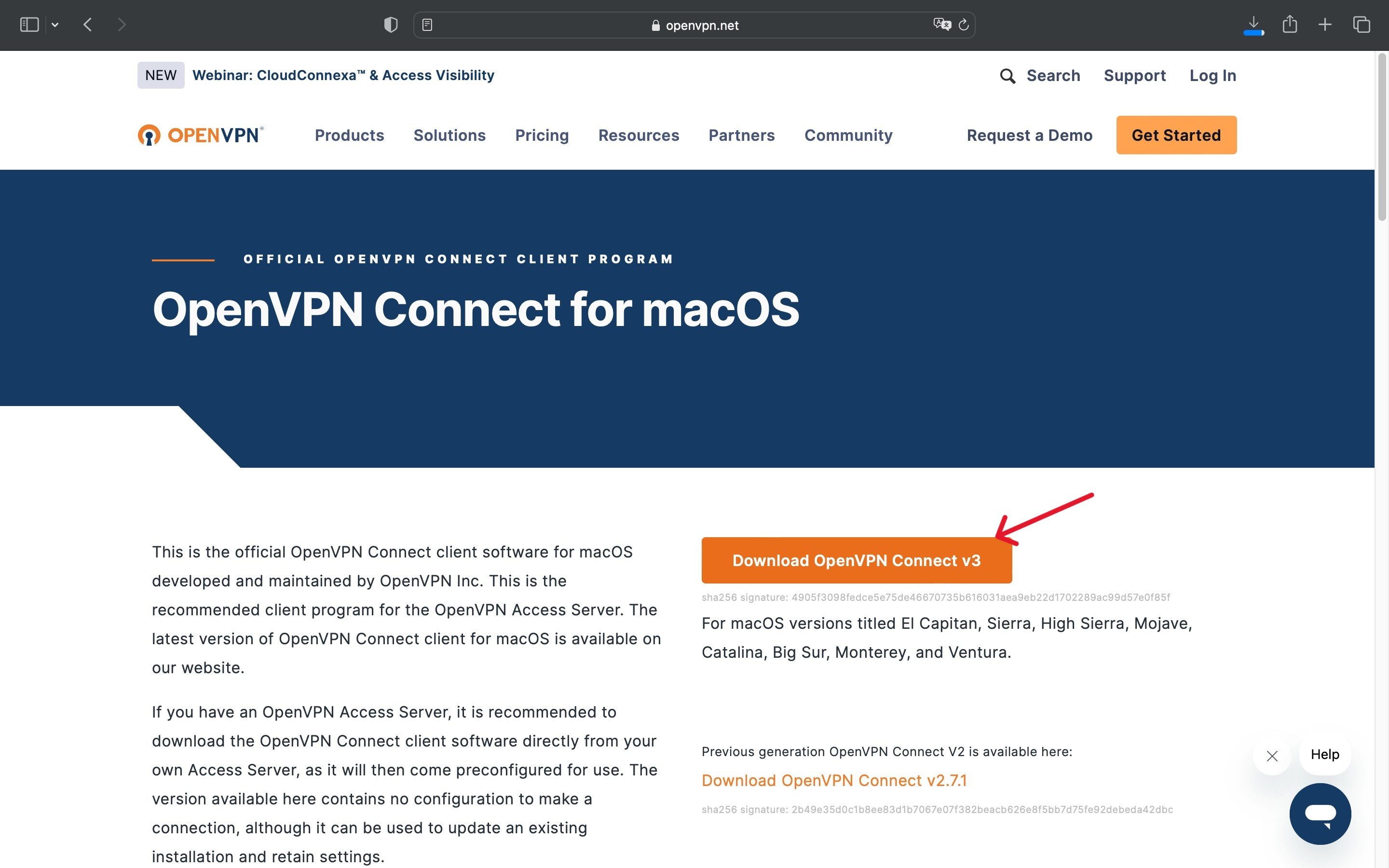Open the Support link
The image size is (1389, 868).
(1135, 75)
